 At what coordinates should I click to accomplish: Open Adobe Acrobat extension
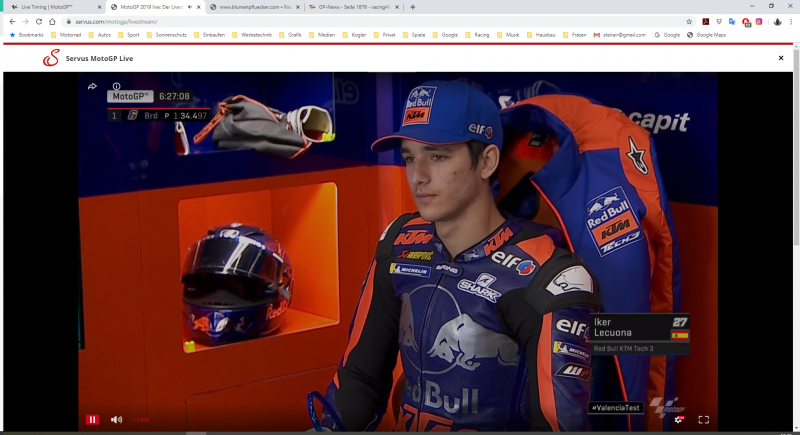click(x=706, y=21)
